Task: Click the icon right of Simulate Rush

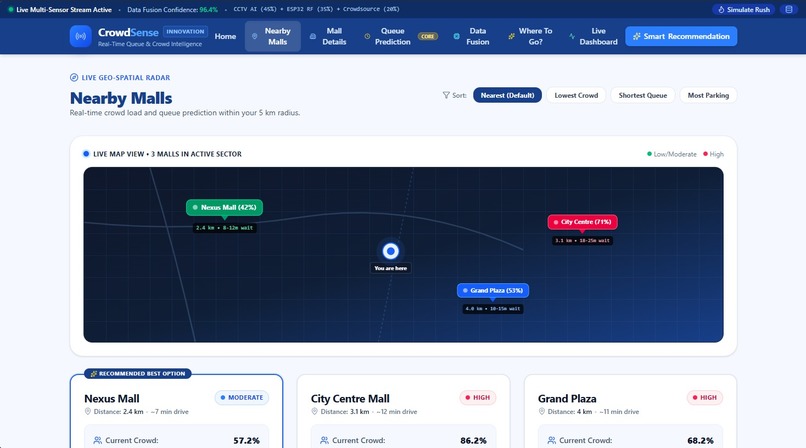Action: point(789,9)
